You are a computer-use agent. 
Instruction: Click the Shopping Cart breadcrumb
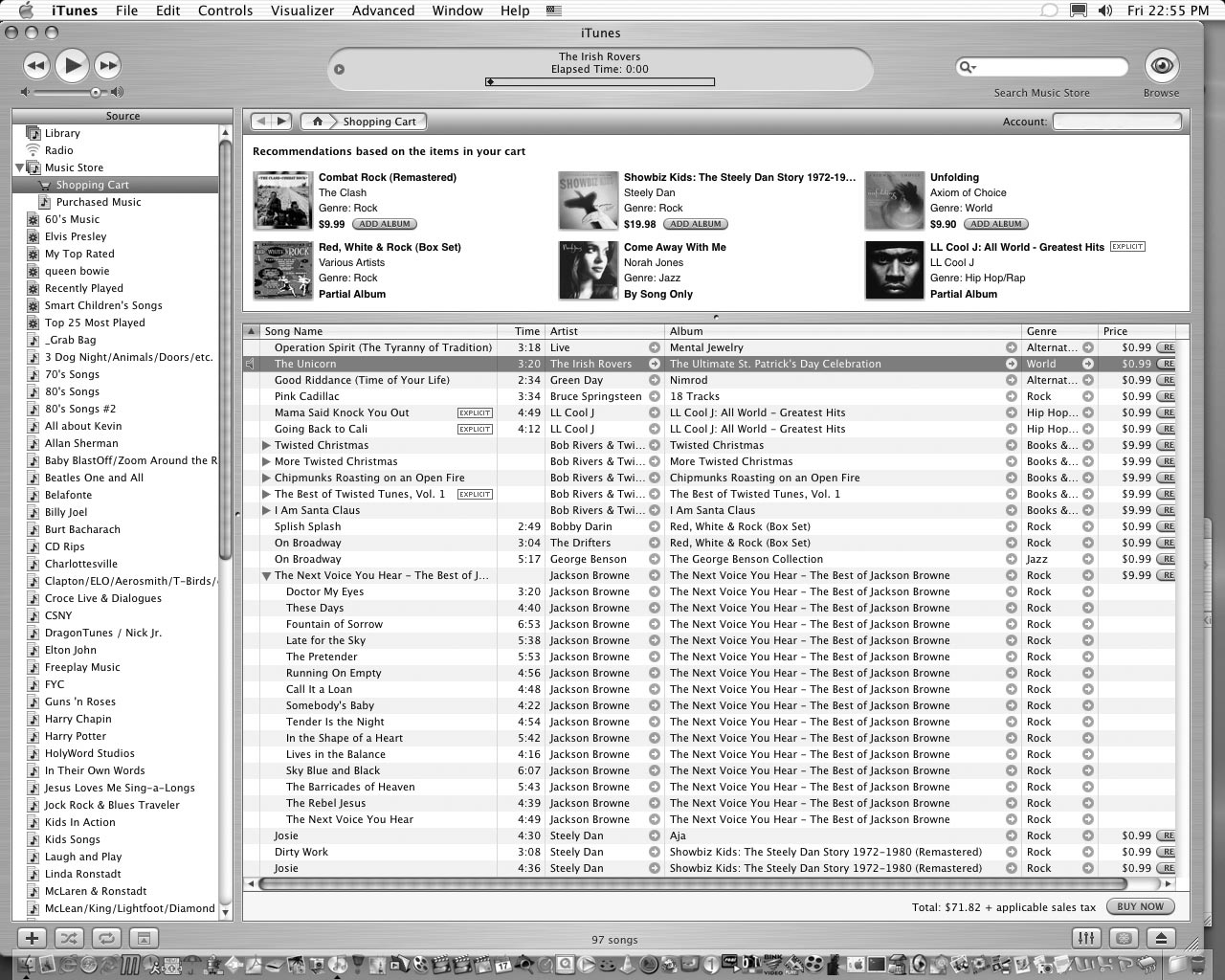click(x=379, y=122)
